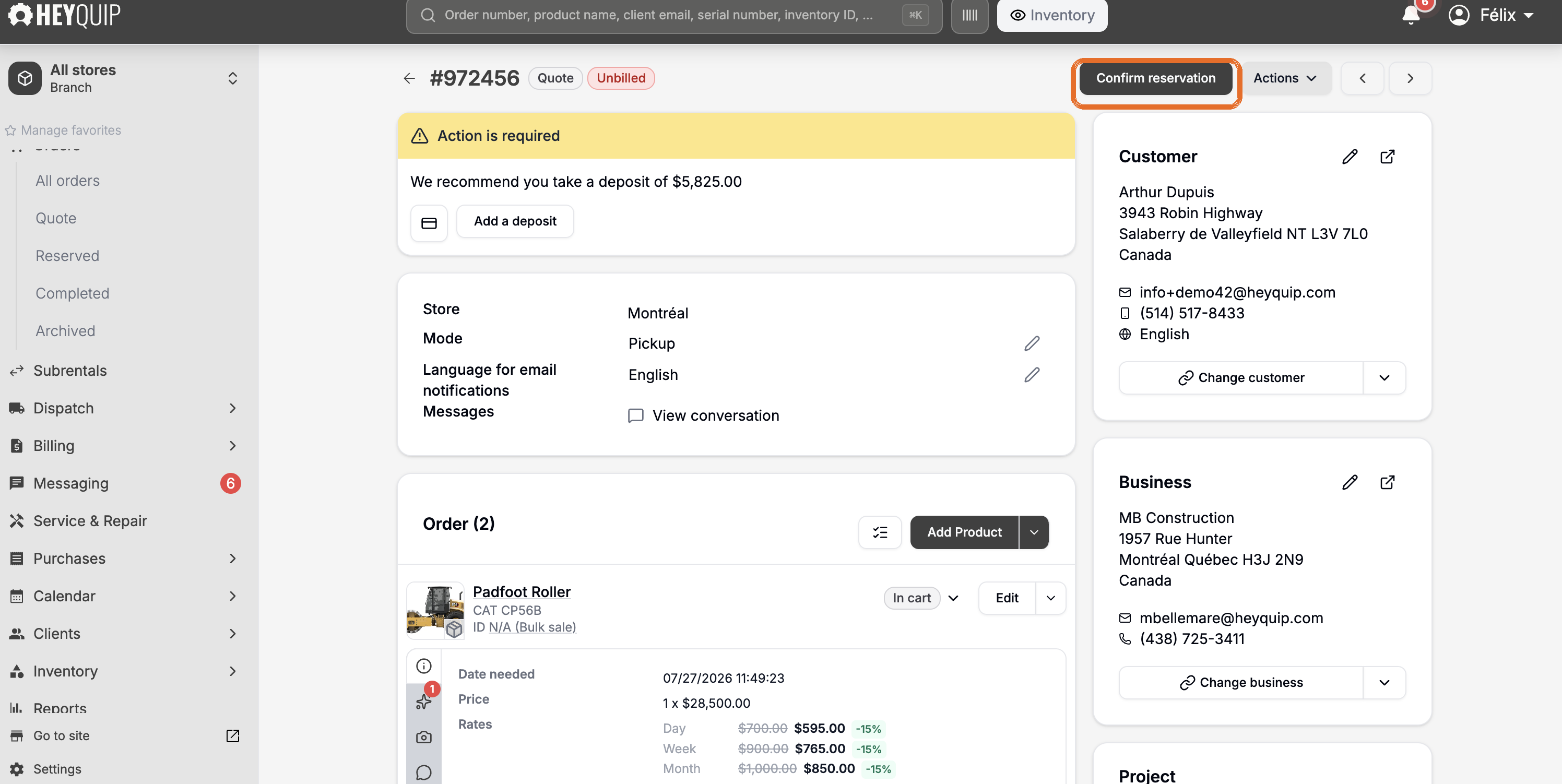Edit Customer details with pencil icon
Image resolution: width=1562 pixels, height=784 pixels.
pos(1349,157)
